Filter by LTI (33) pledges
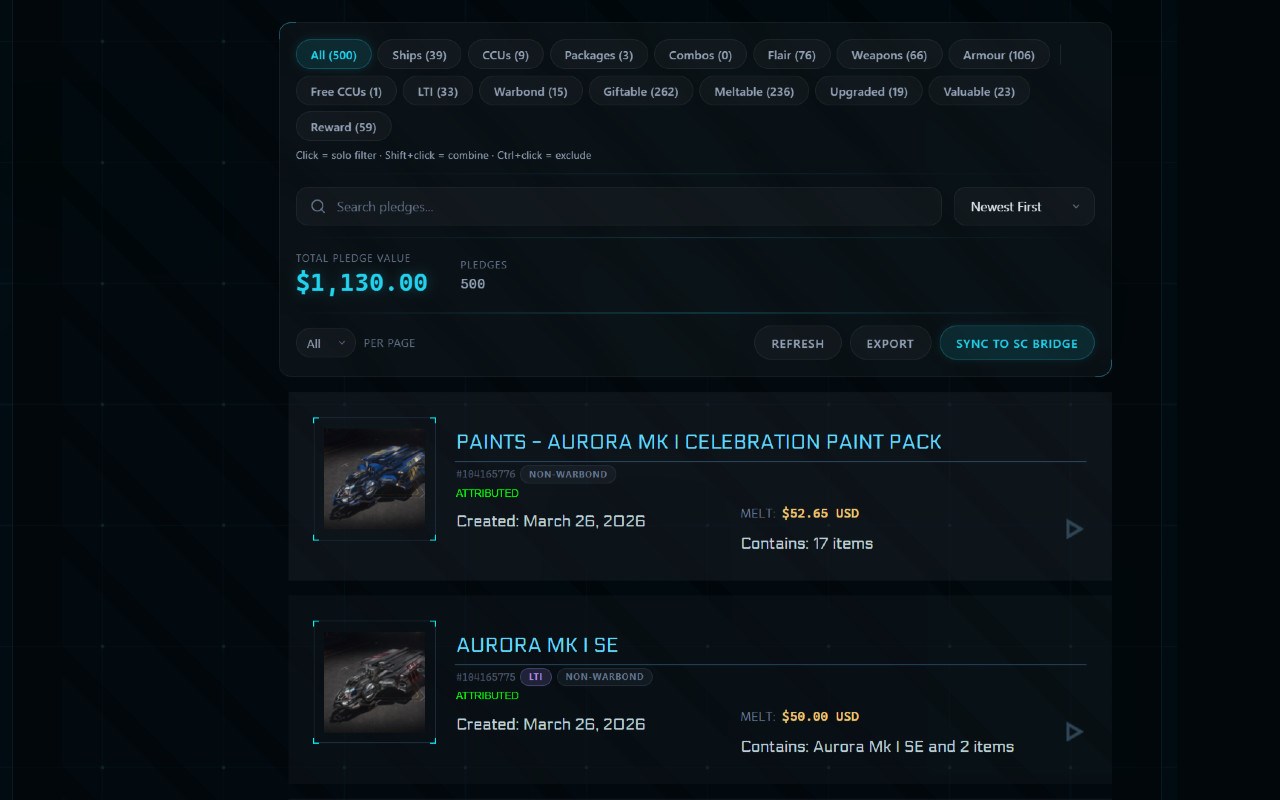The width and height of the screenshot is (1280, 800). (437, 91)
